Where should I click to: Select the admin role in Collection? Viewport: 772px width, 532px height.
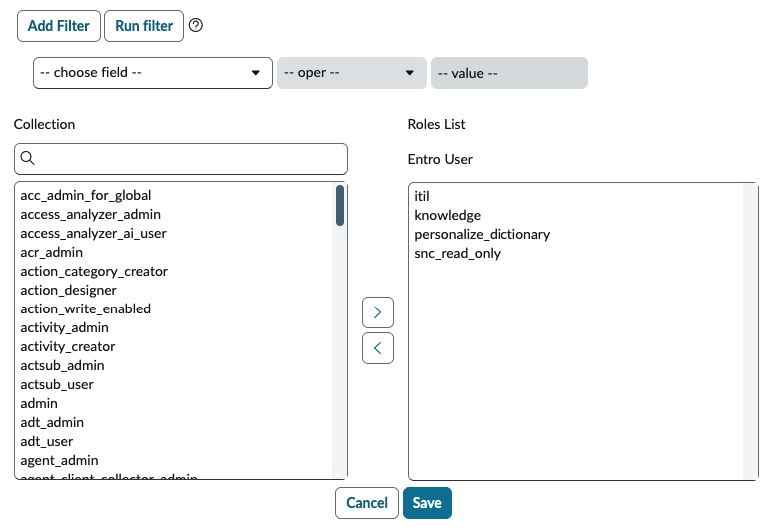[39, 404]
